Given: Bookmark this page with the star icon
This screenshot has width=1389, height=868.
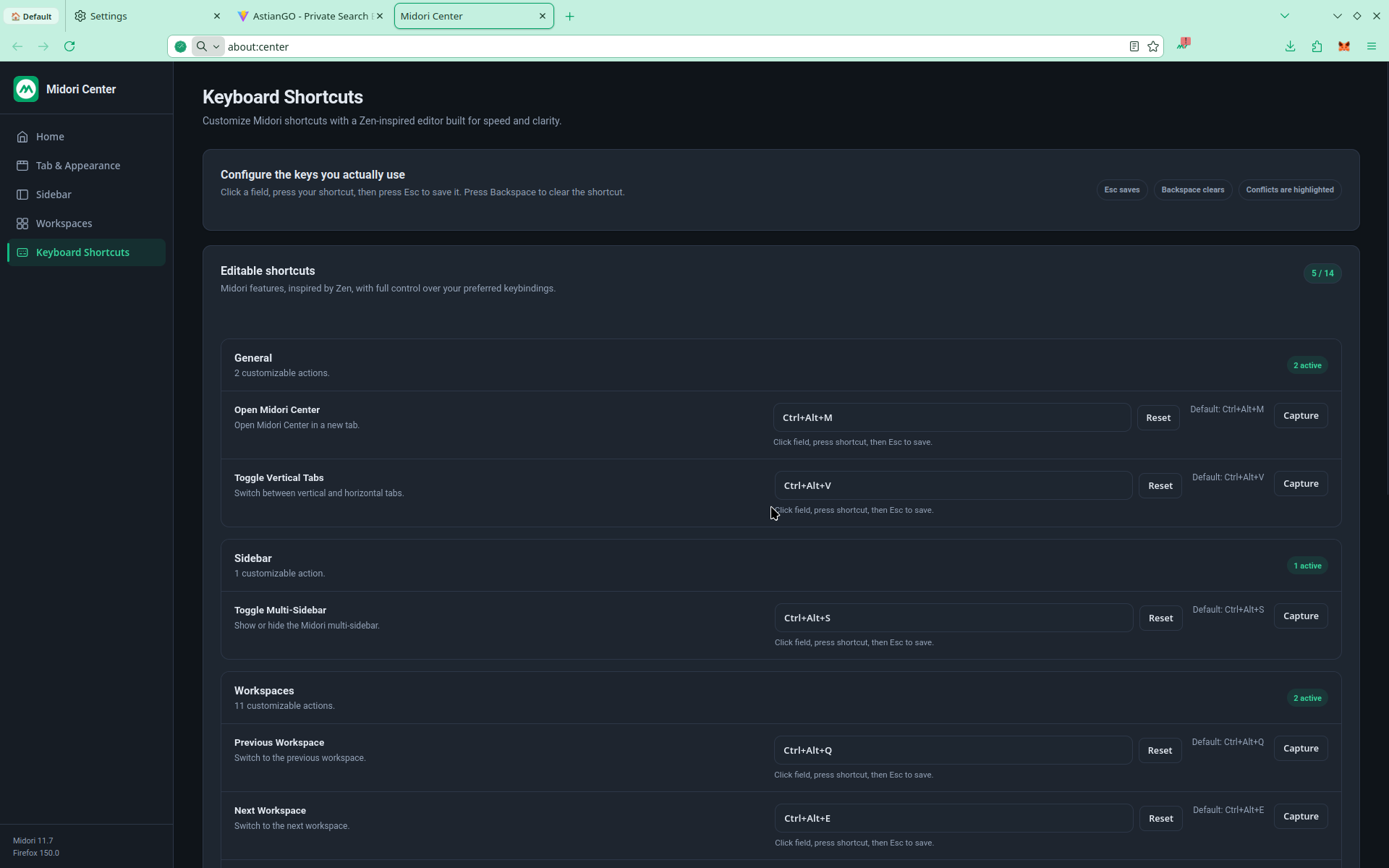Looking at the screenshot, I should [1153, 46].
